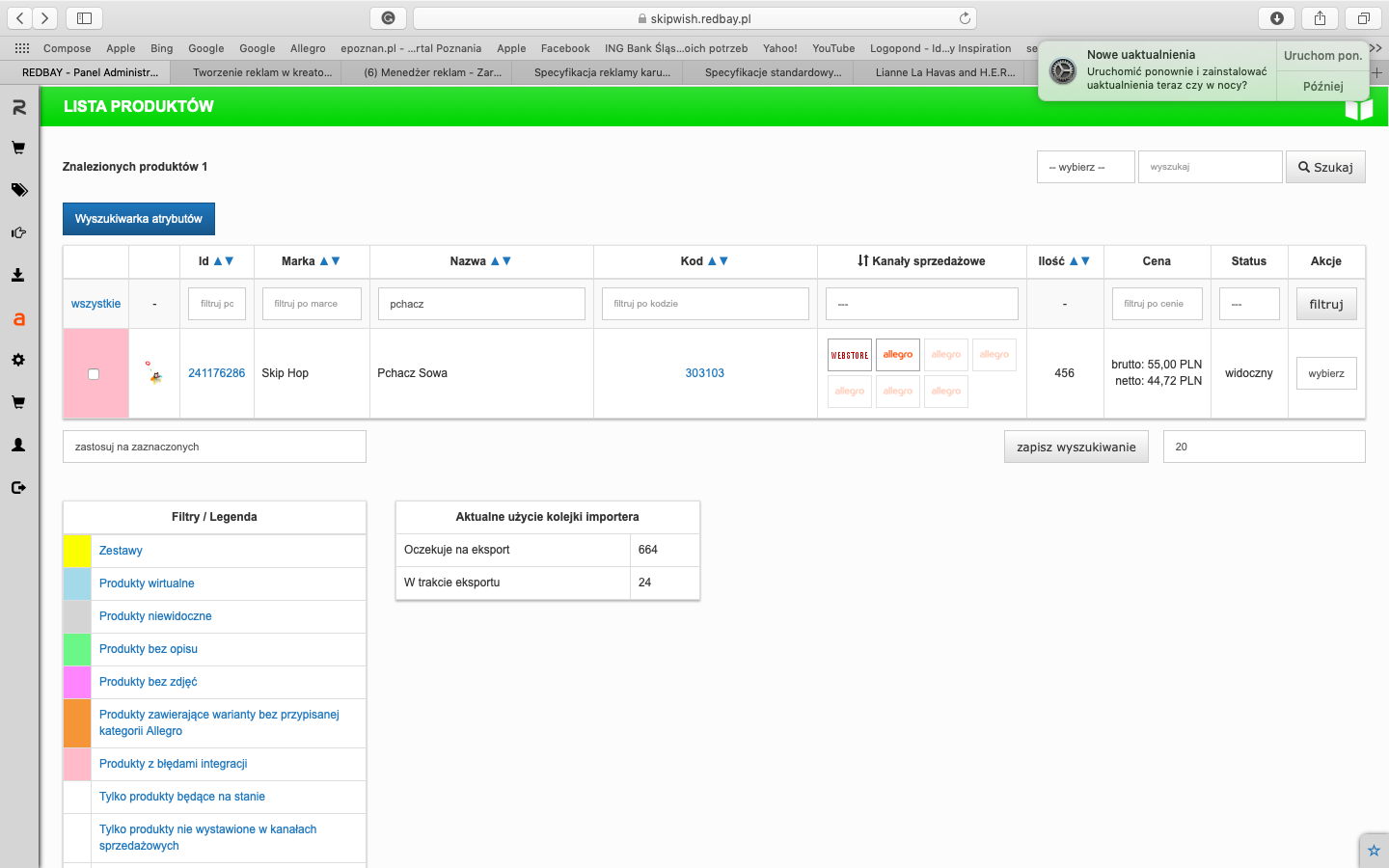Open 'zastosuj na zaznaczonych' bulk action dropdown
Viewport: 1389px width, 868px height.
coord(214,447)
